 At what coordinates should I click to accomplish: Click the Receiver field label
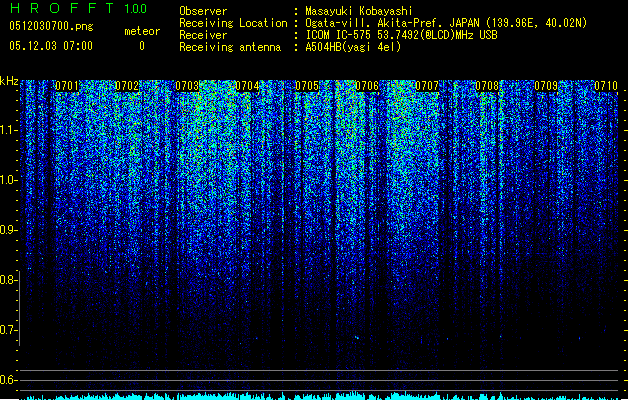[x=203, y=35]
